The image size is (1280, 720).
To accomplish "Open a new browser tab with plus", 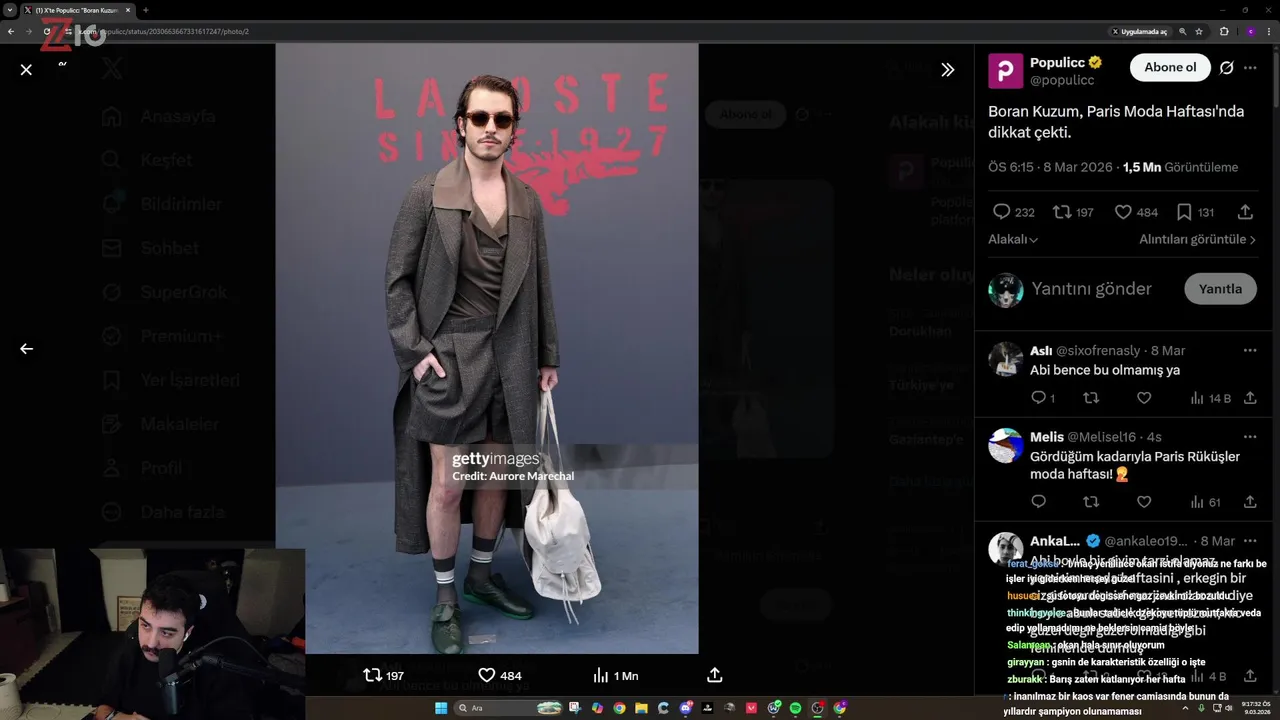I will (x=146, y=10).
